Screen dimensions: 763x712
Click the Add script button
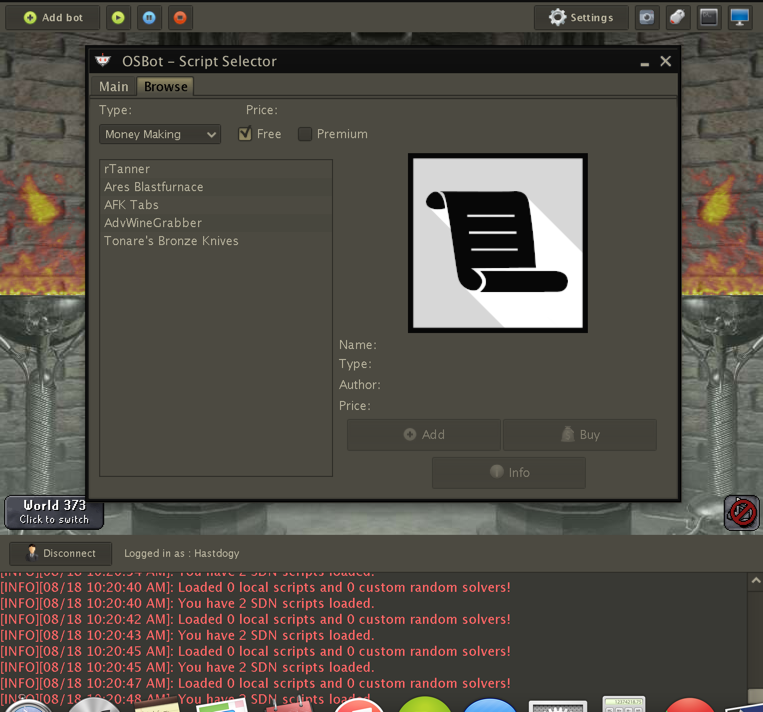[424, 435]
